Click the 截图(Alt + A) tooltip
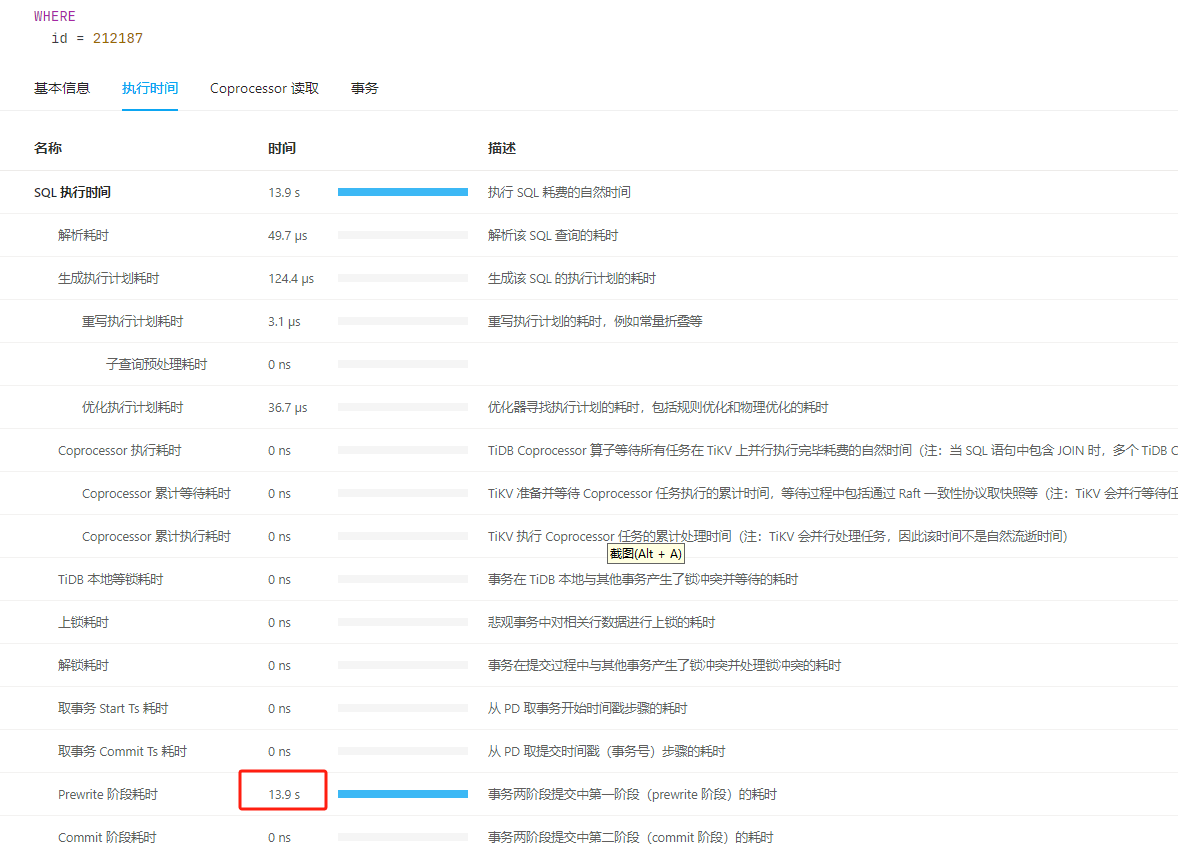The height and width of the screenshot is (857, 1178). (645, 554)
